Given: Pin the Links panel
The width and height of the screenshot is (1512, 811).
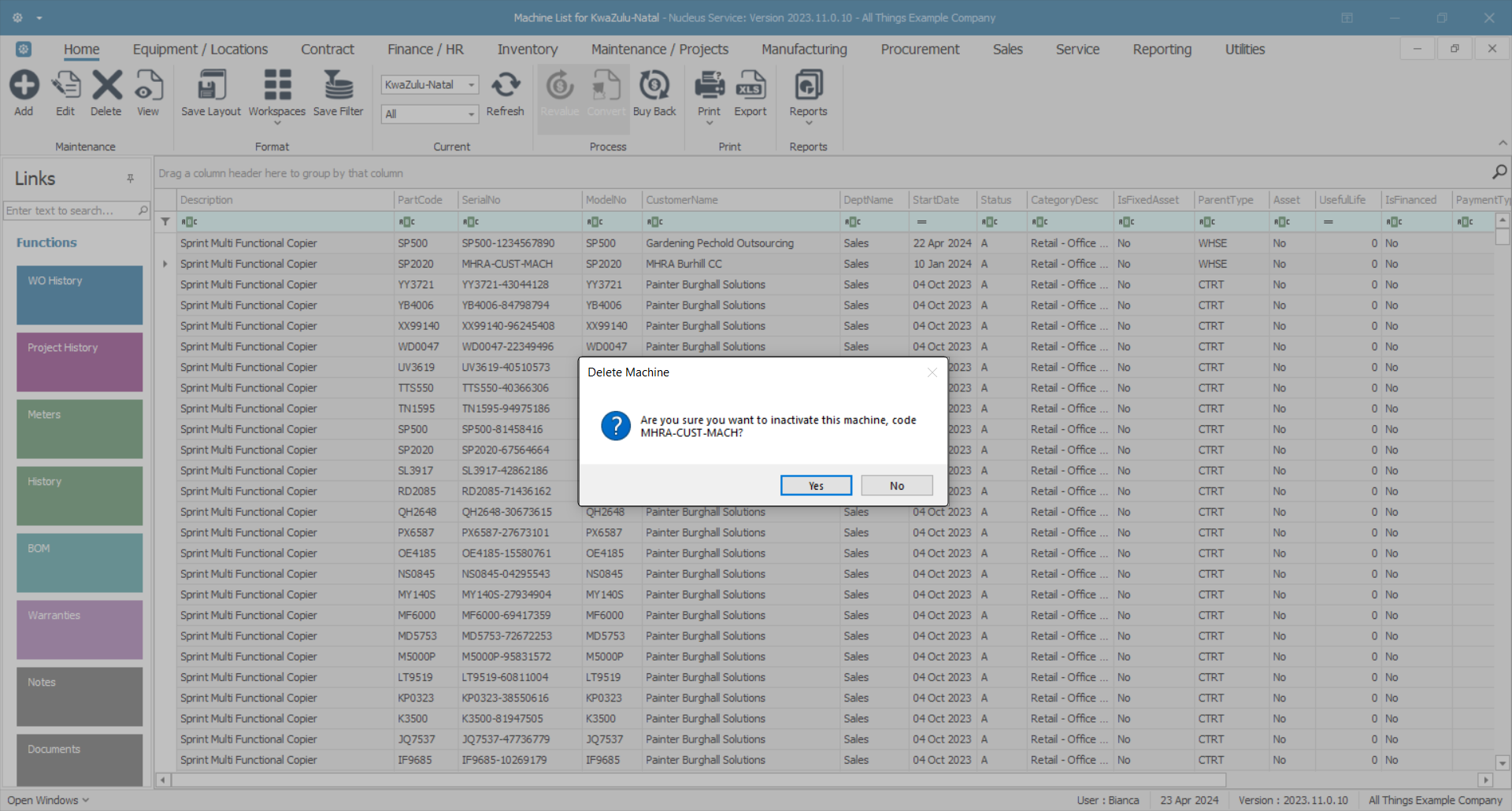Looking at the screenshot, I should [x=131, y=179].
